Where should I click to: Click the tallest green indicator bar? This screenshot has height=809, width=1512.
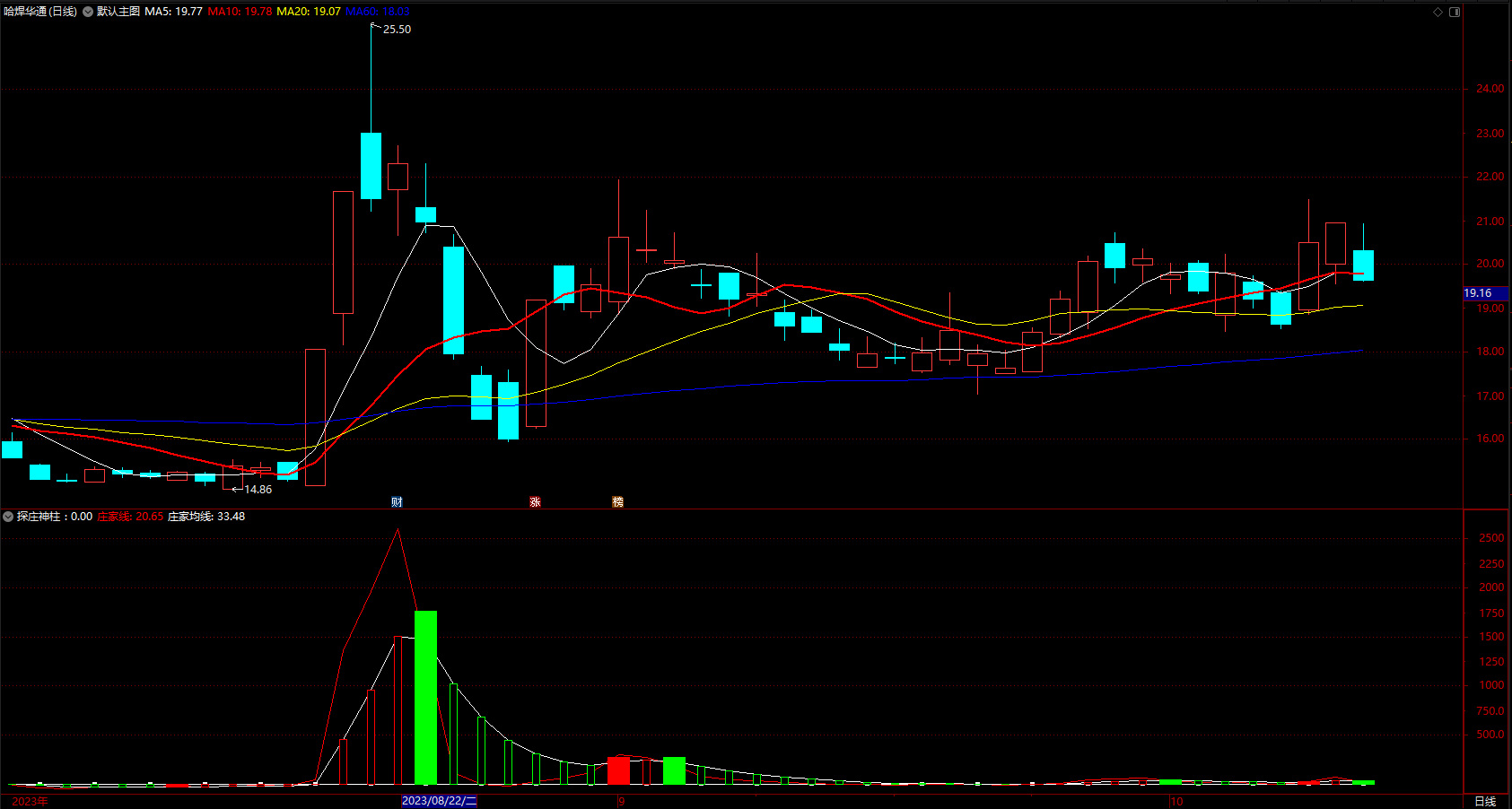point(425,698)
